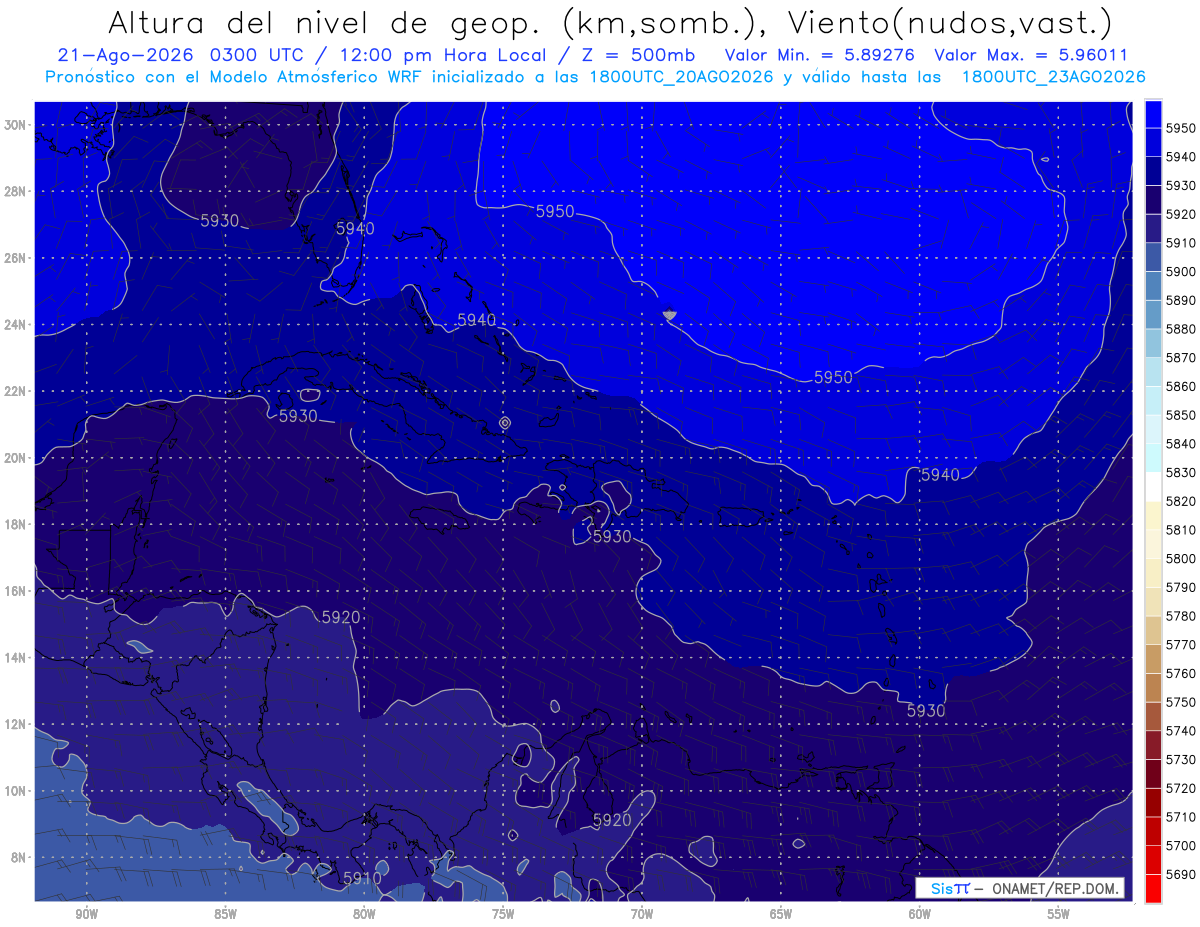Image resolution: width=1200 pixels, height=927 pixels.
Task: Click the 60W longitude axis label
Action: click(x=920, y=914)
